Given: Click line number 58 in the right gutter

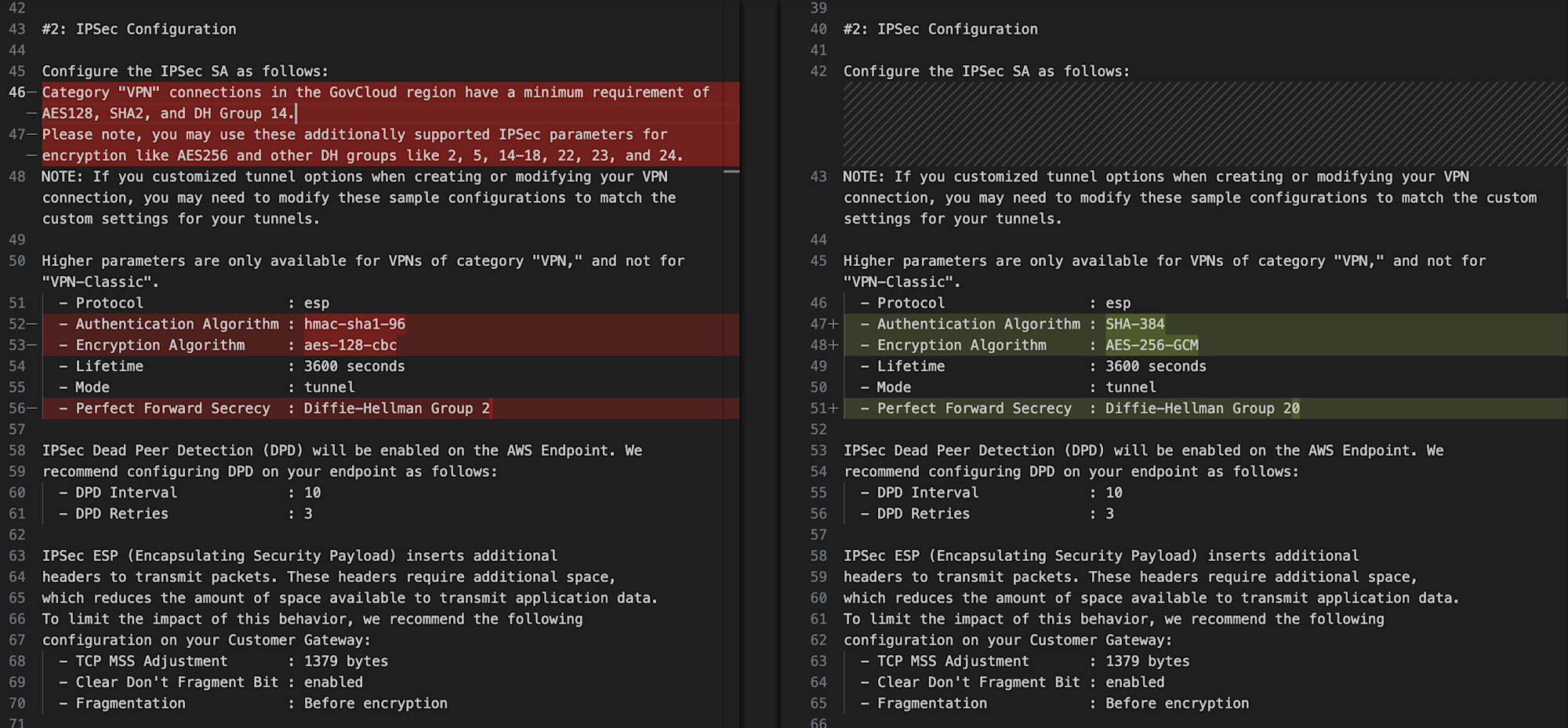Looking at the screenshot, I should click(x=818, y=556).
